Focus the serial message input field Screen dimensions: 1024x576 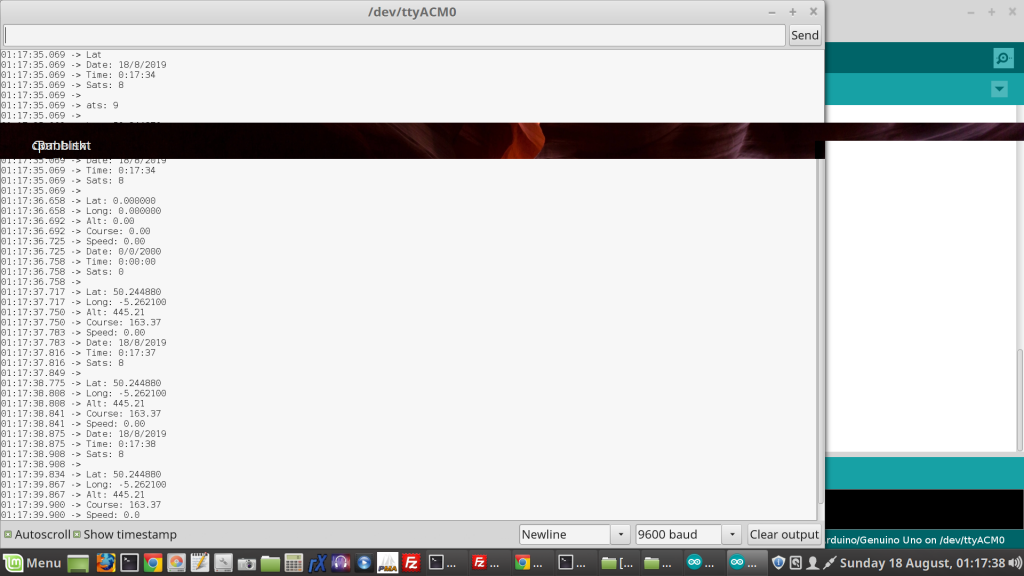[394, 35]
